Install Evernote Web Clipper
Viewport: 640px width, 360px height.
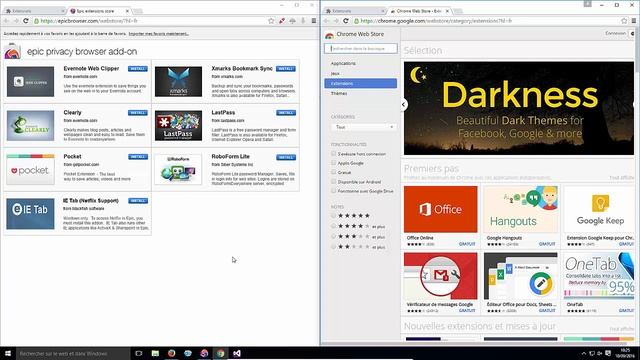pyautogui.click(x=138, y=69)
